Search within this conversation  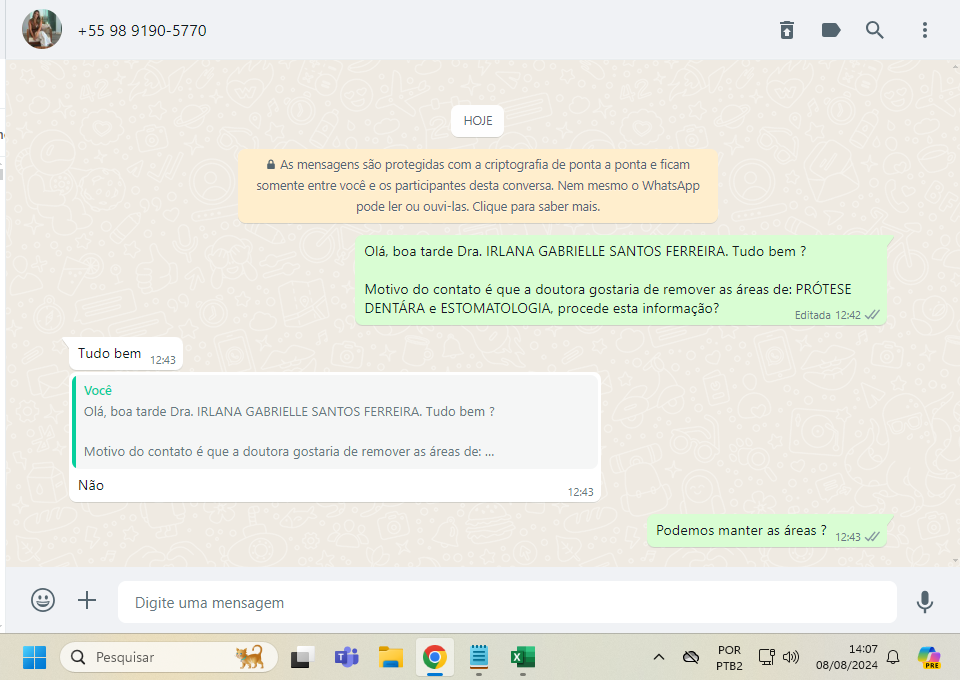point(875,30)
